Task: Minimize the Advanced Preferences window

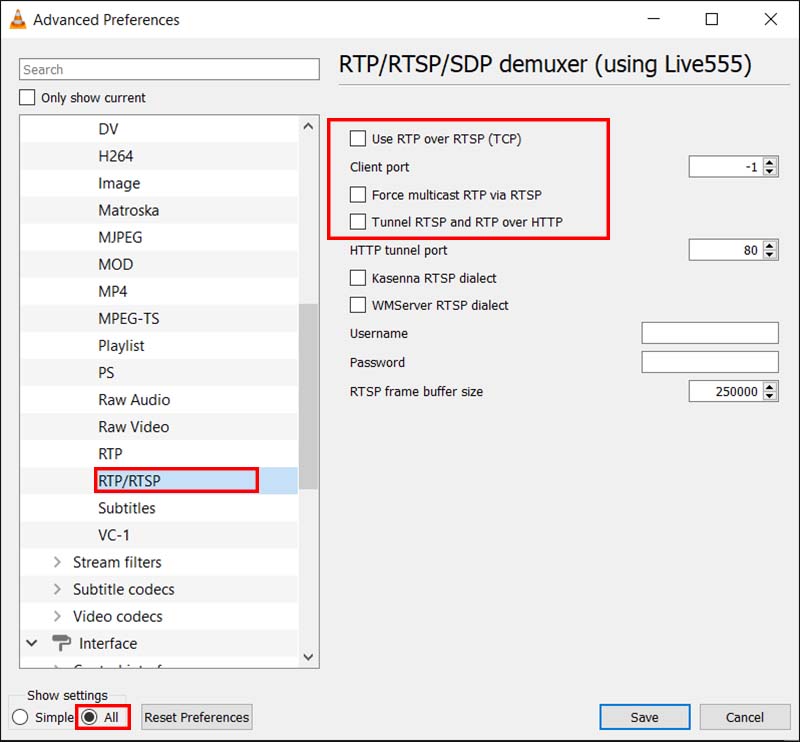Action: coord(654,19)
